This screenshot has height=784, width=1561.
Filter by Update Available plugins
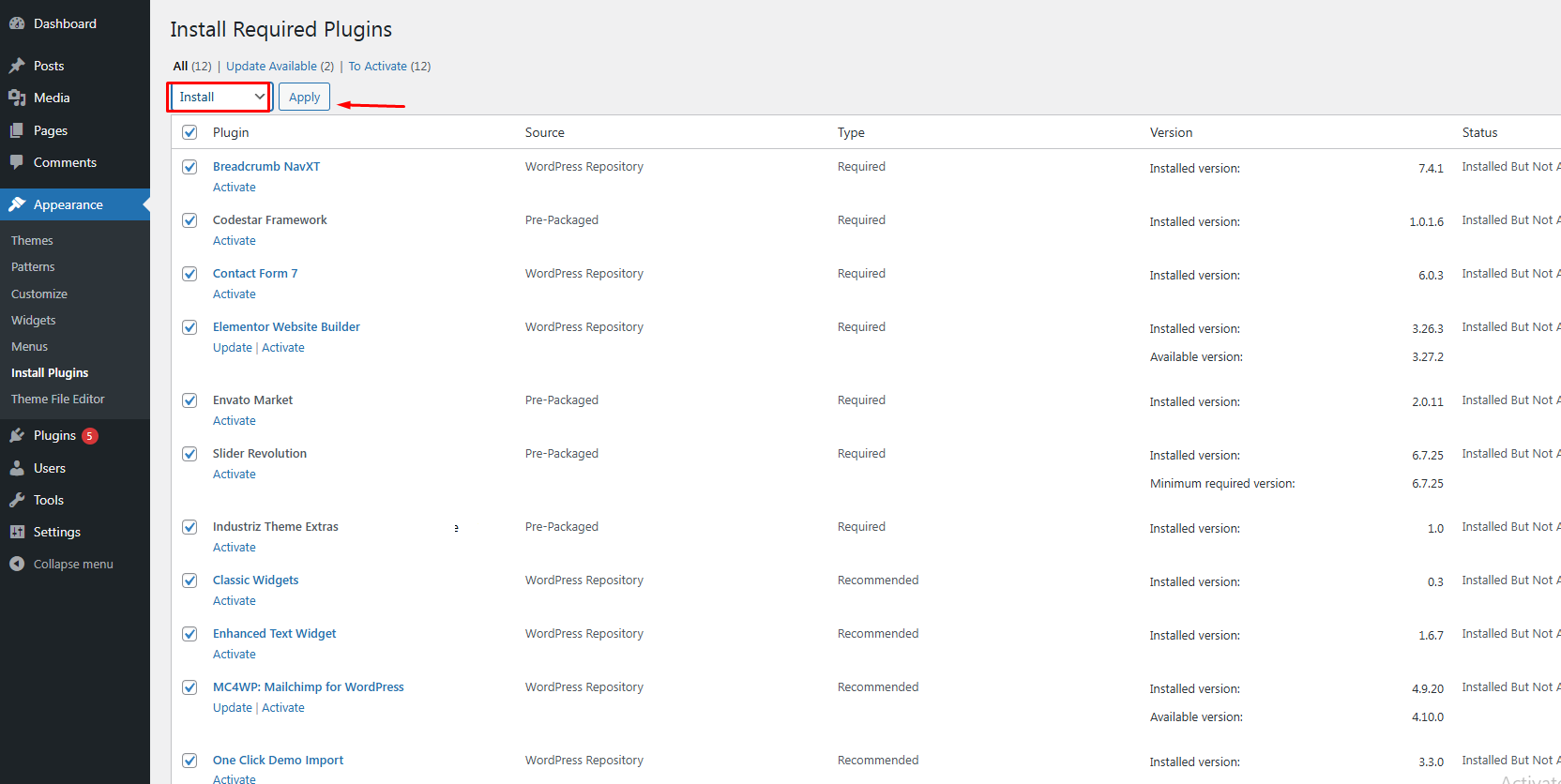271,67
